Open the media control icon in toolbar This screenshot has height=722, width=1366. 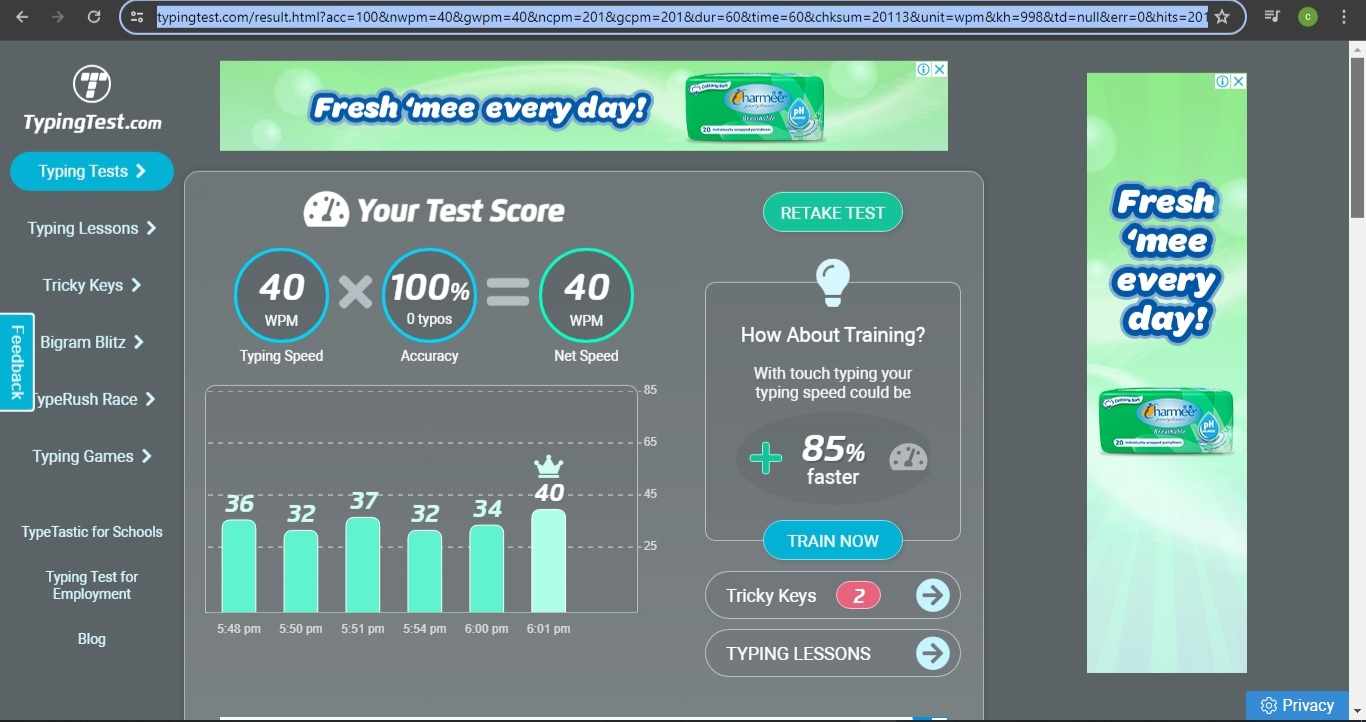click(1272, 17)
